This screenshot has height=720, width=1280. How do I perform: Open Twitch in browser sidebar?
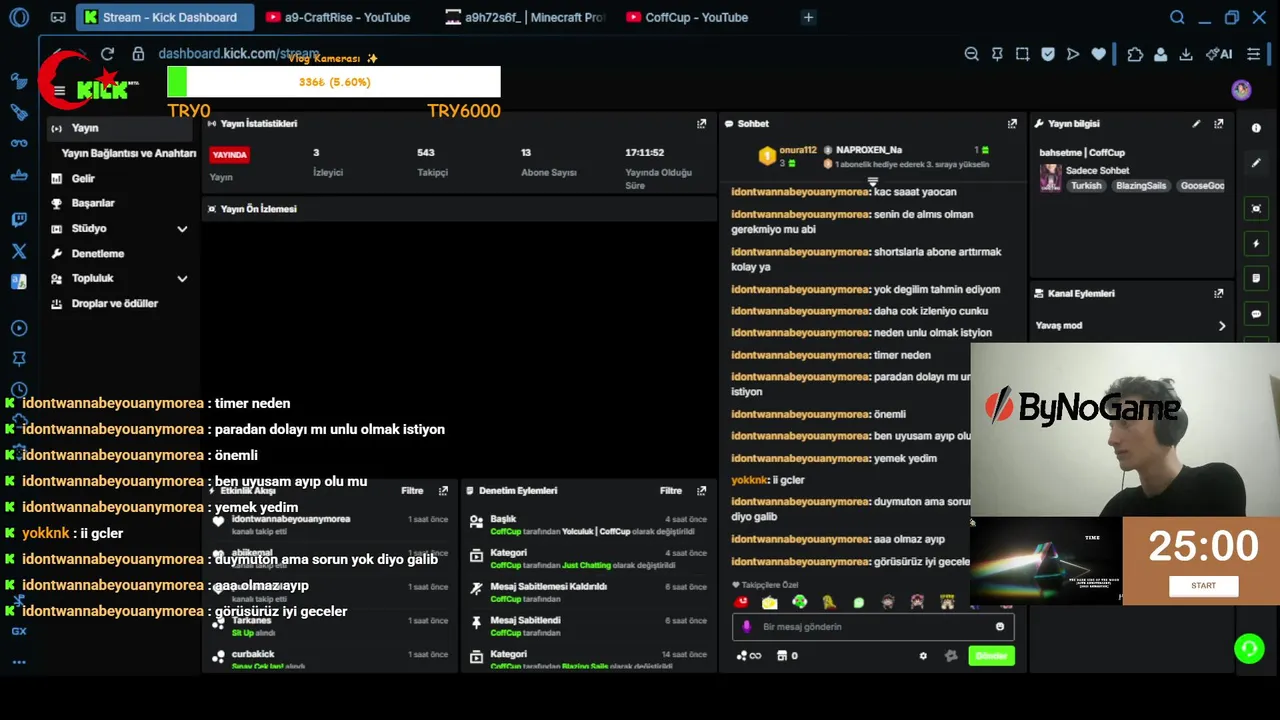point(19,220)
